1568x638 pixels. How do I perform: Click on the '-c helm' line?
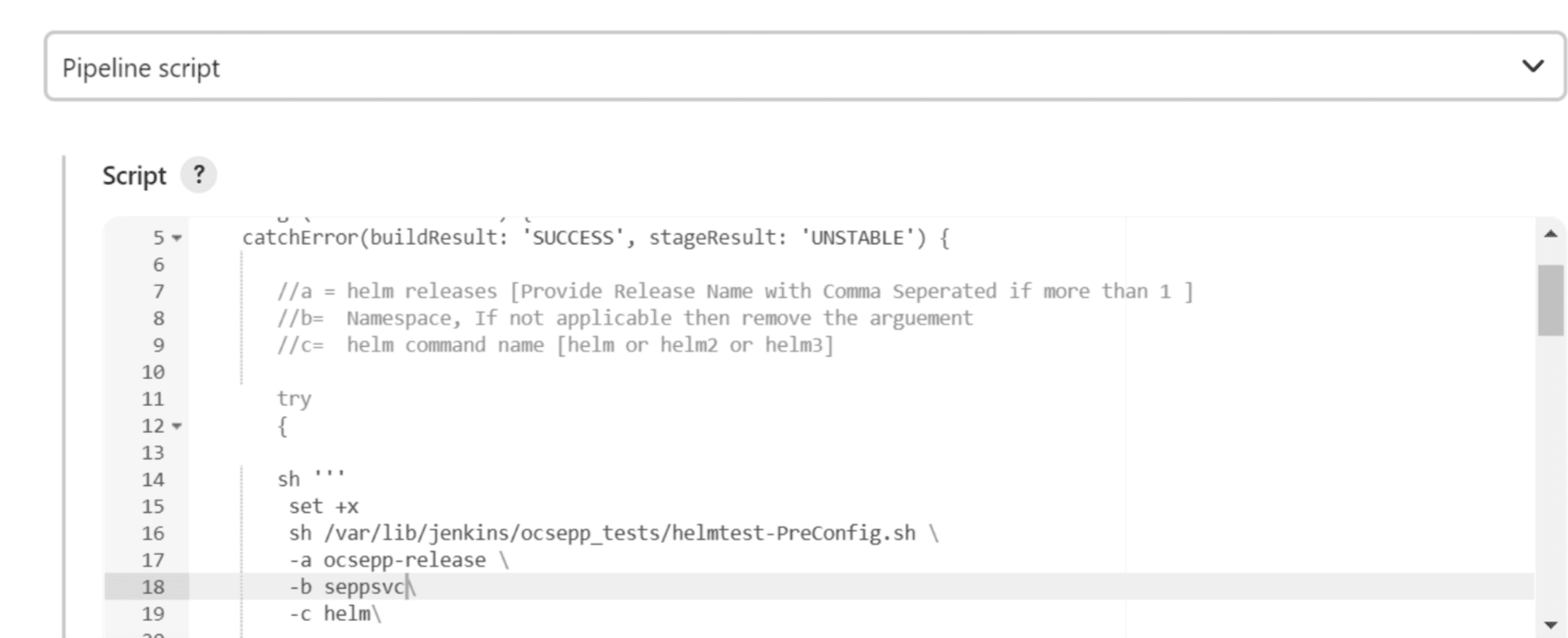coord(335,613)
